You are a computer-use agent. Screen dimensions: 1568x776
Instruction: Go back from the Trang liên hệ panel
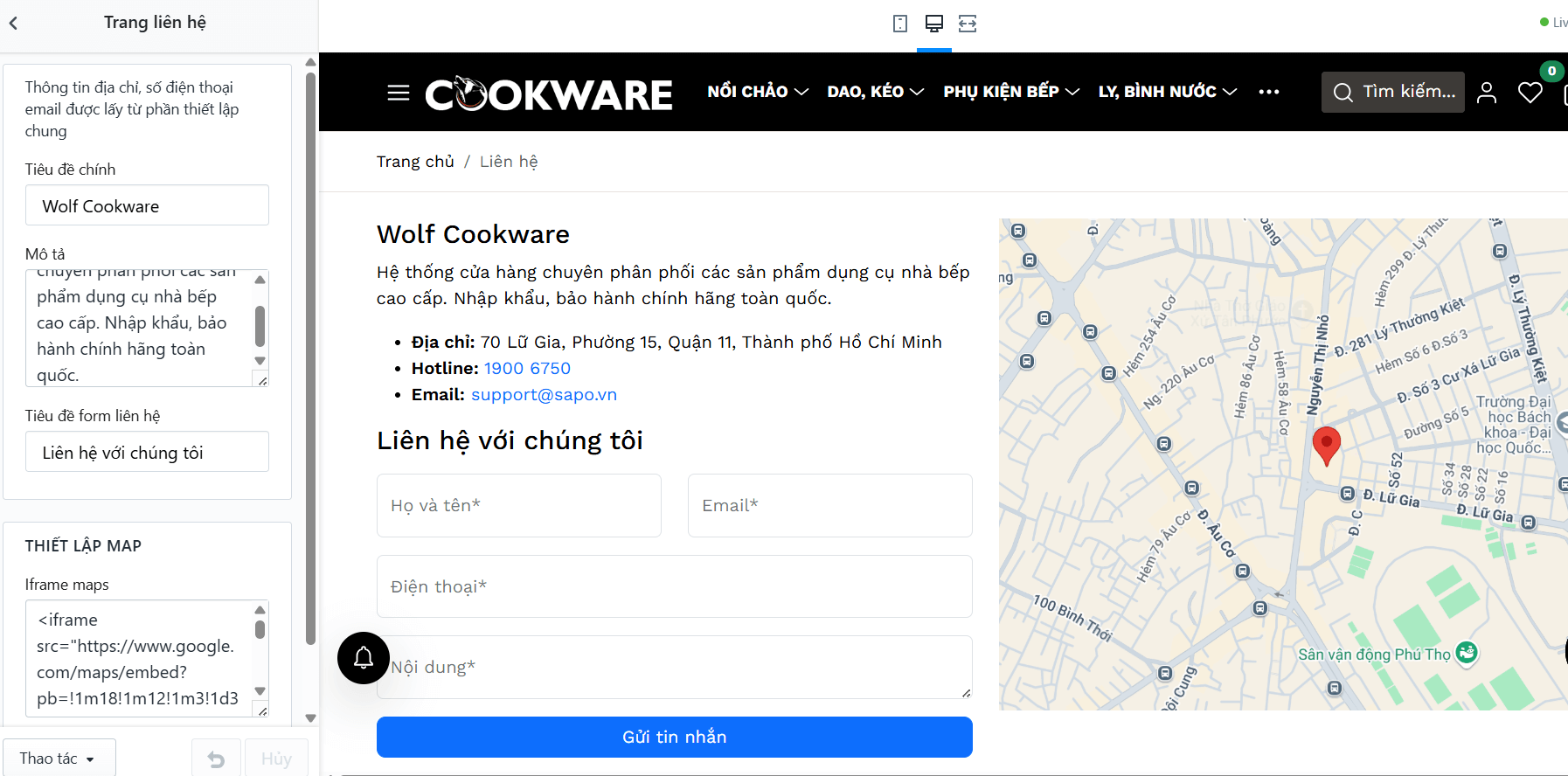(13, 23)
